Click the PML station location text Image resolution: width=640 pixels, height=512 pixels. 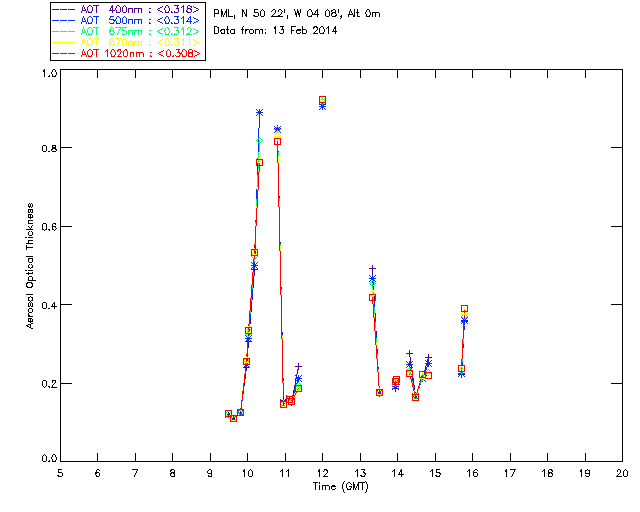click(x=297, y=14)
